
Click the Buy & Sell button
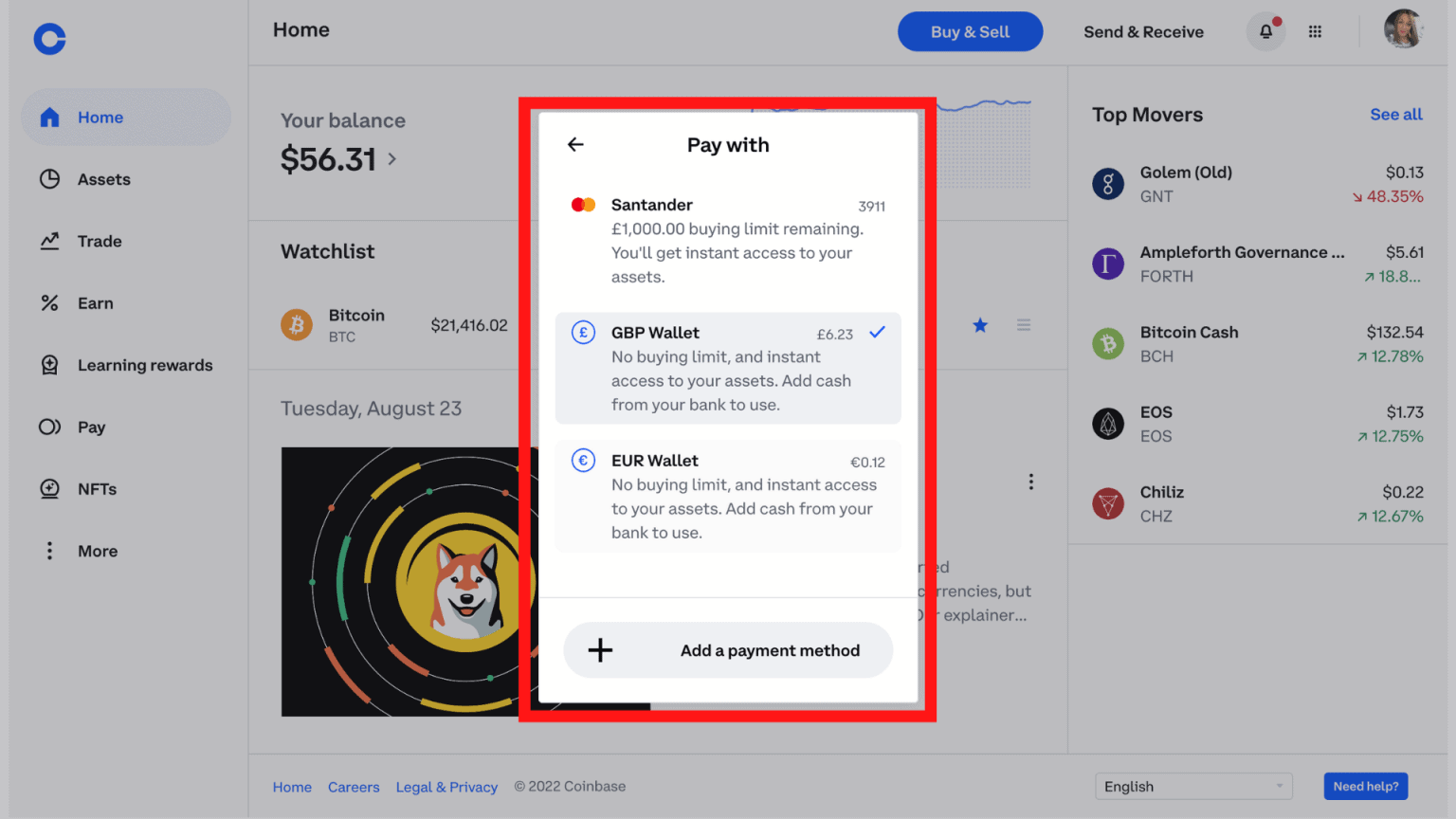tap(970, 31)
